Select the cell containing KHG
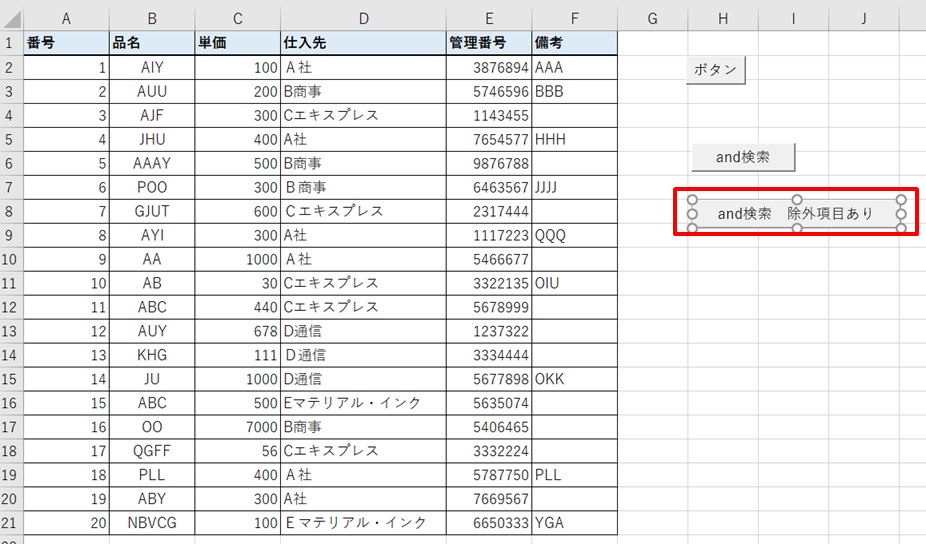926x544 pixels. click(152, 355)
